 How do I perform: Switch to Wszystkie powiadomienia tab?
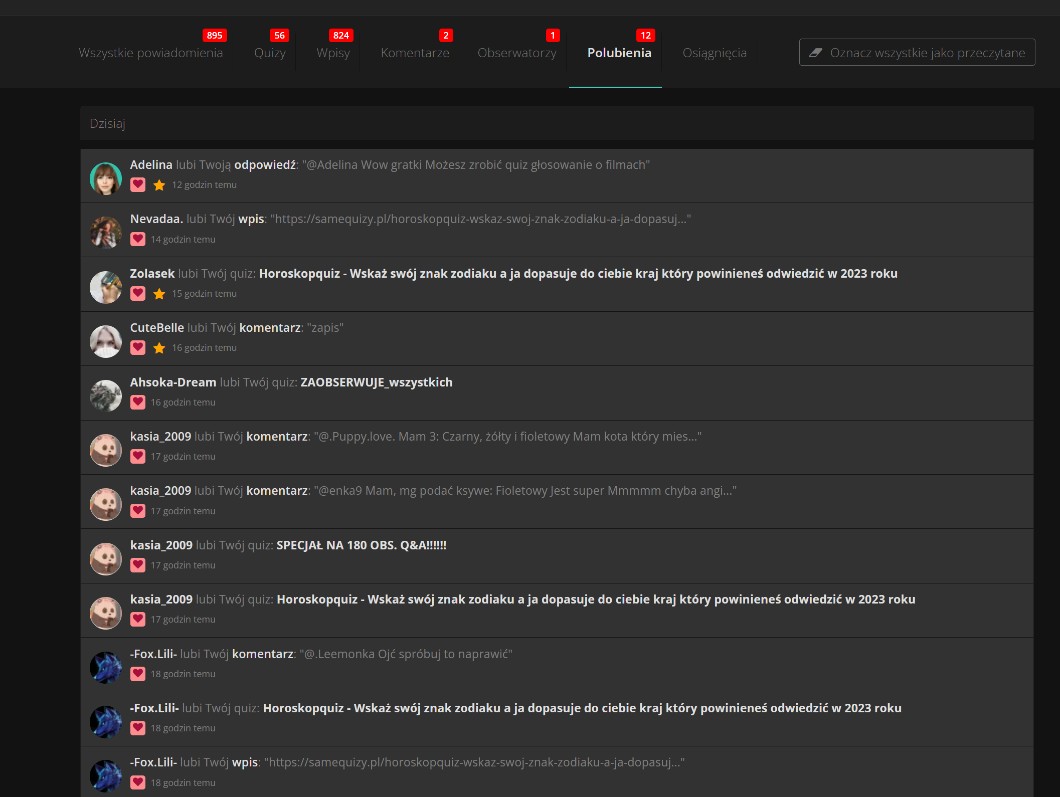[x=150, y=53]
